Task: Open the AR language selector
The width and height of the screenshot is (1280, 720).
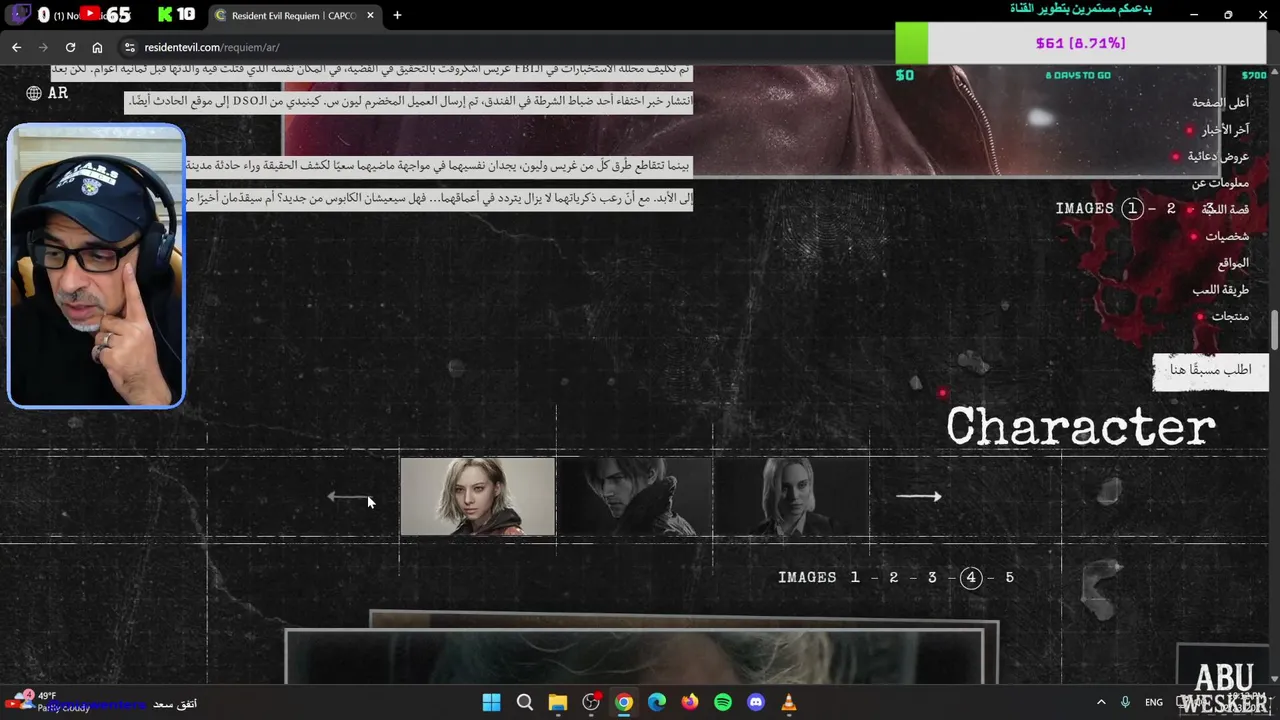Action: click(x=47, y=93)
